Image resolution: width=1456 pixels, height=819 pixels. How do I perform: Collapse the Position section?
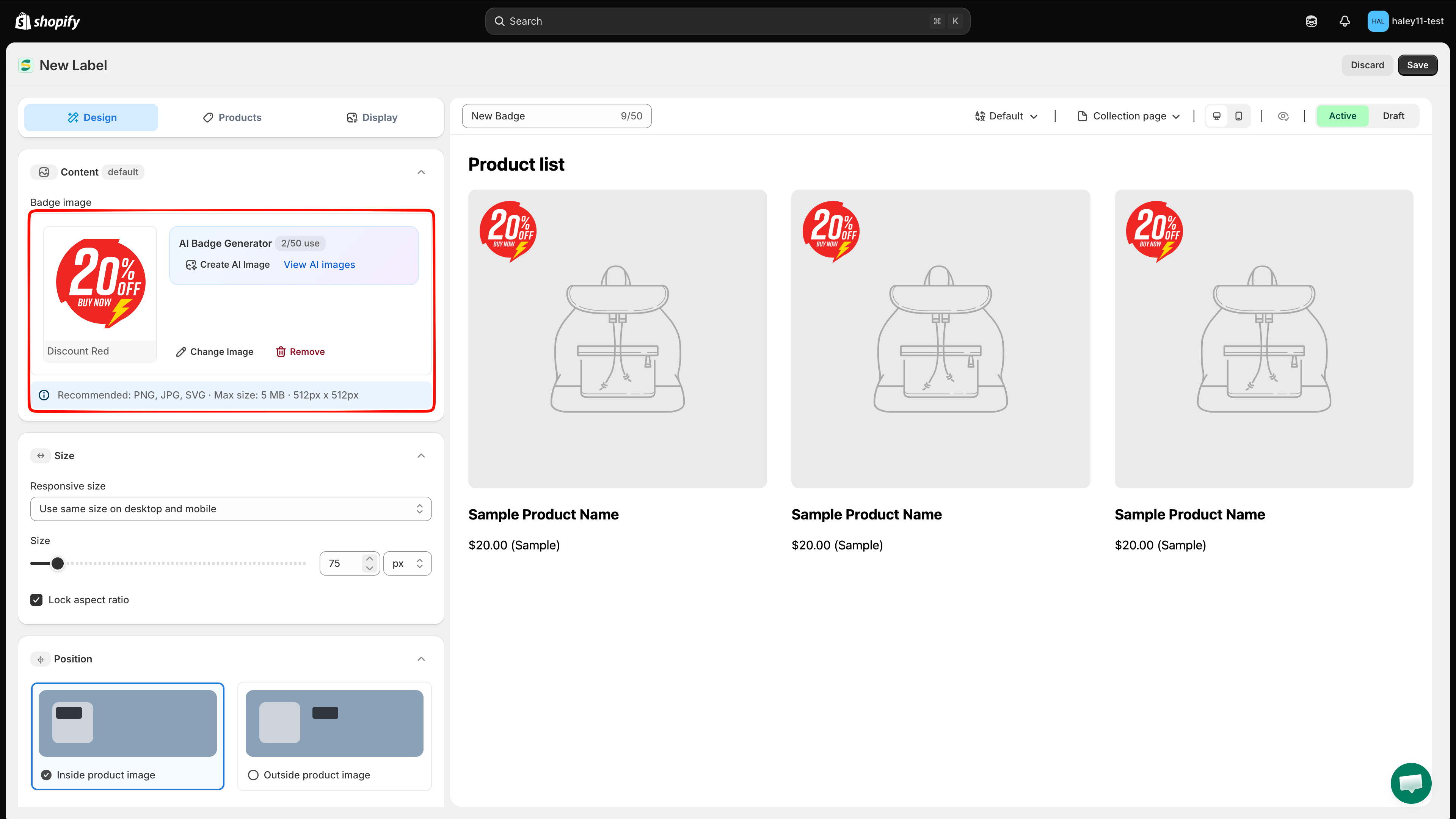(421, 659)
